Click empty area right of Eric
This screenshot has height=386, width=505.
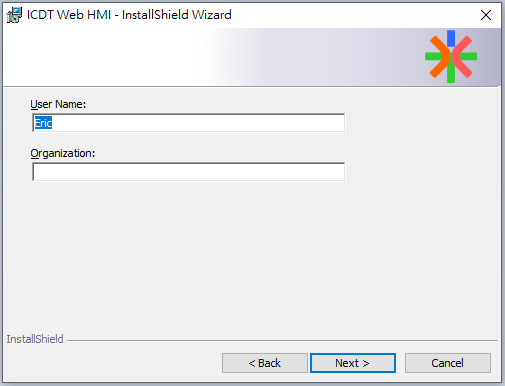point(198,123)
